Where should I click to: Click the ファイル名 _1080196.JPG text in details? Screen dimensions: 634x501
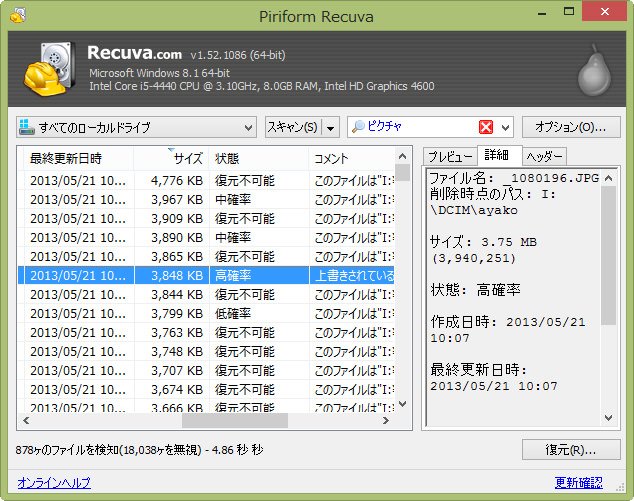[x=514, y=178]
